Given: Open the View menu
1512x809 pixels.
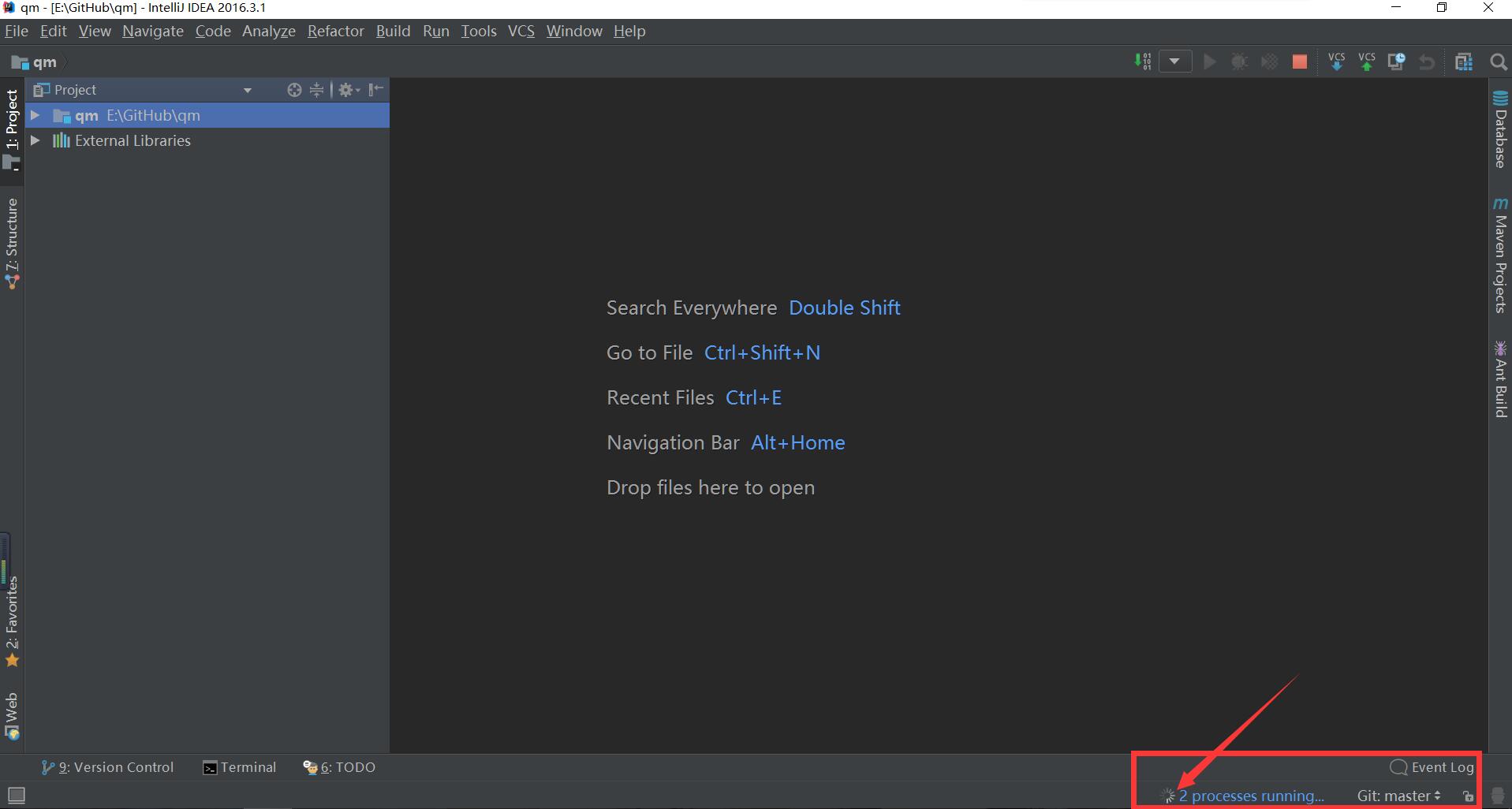Looking at the screenshot, I should tap(95, 31).
